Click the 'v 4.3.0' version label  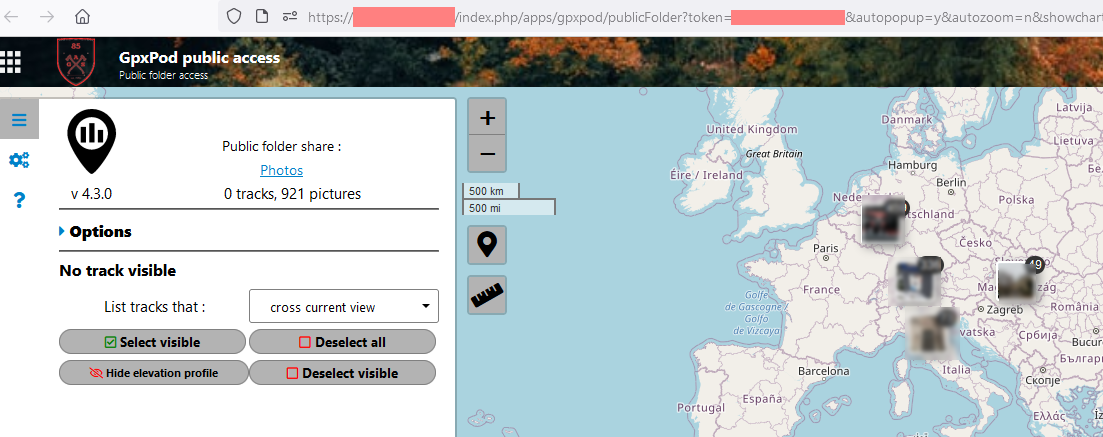(91, 194)
